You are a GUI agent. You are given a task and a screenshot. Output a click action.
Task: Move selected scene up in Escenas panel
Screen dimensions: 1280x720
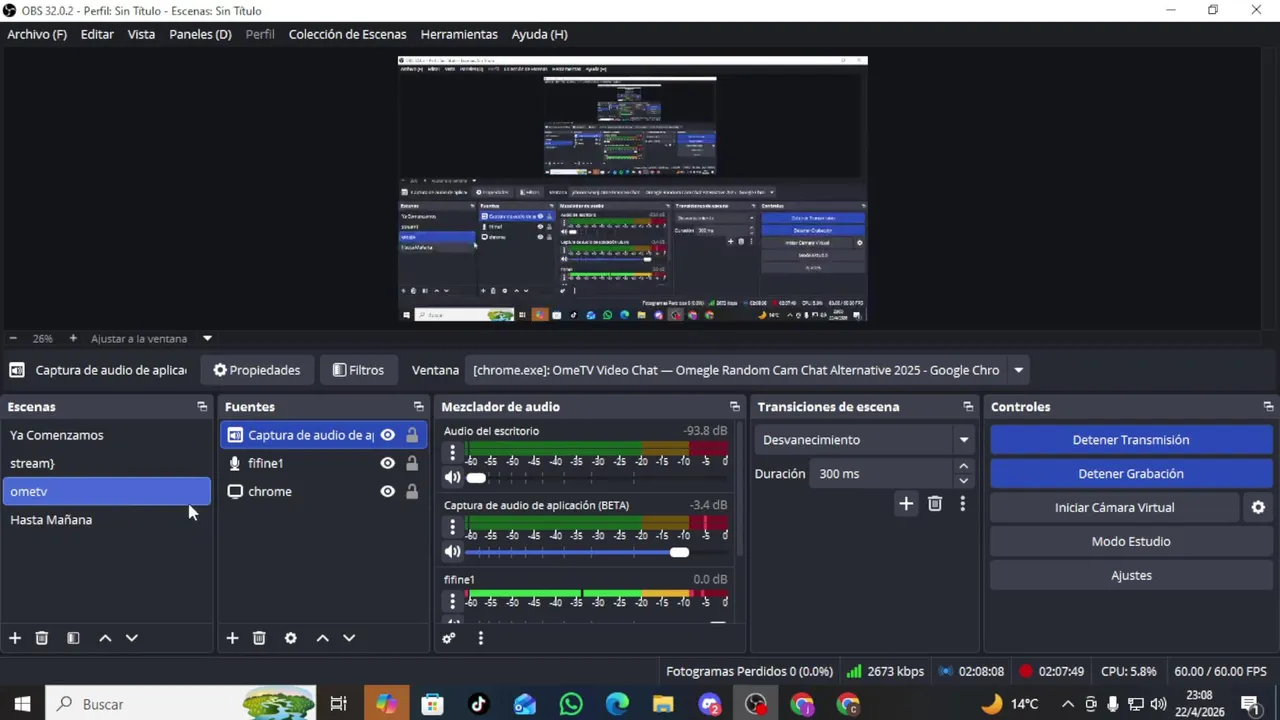pyautogui.click(x=105, y=638)
